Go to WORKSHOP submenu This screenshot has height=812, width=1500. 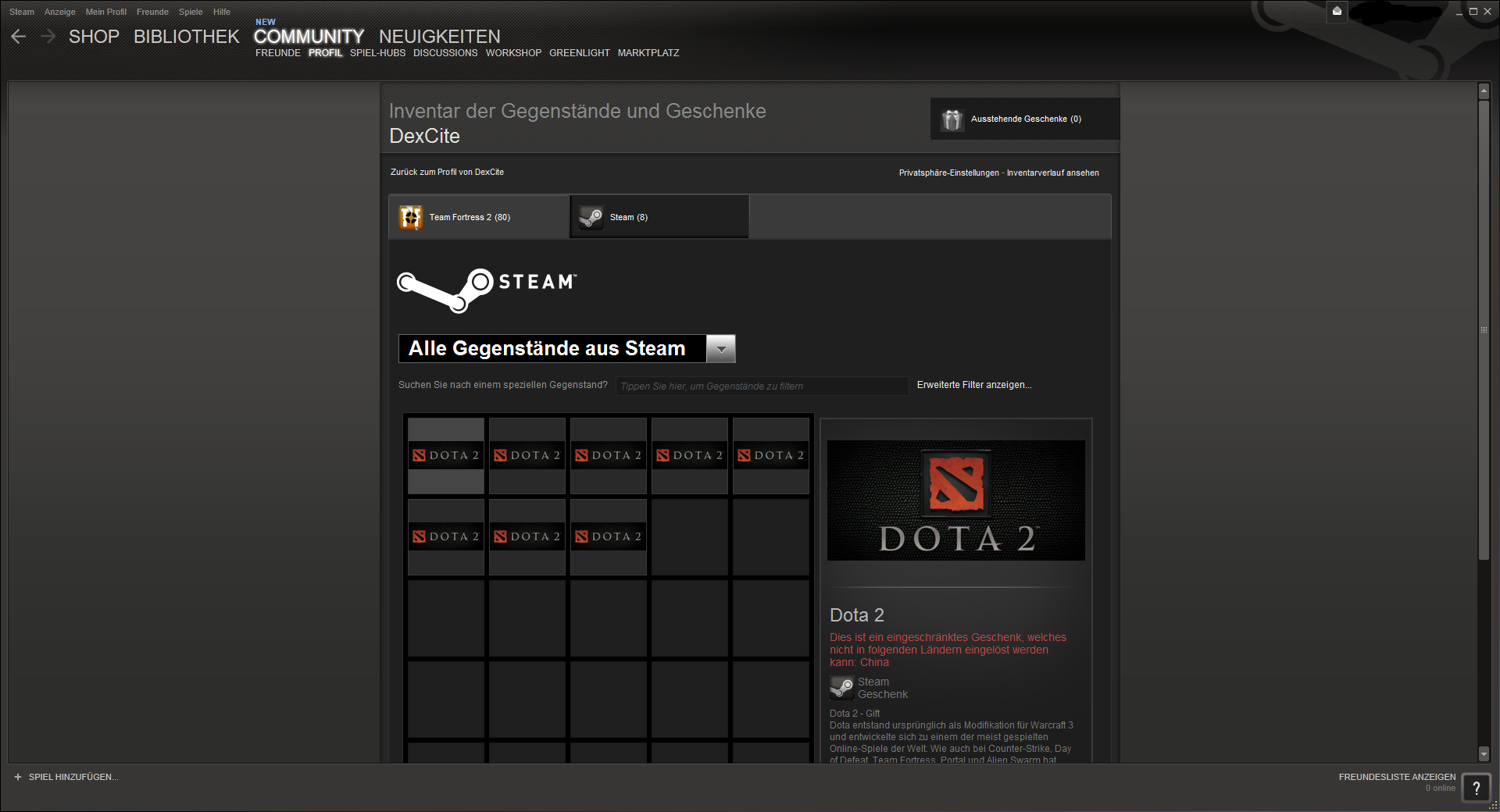click(513, 53)
